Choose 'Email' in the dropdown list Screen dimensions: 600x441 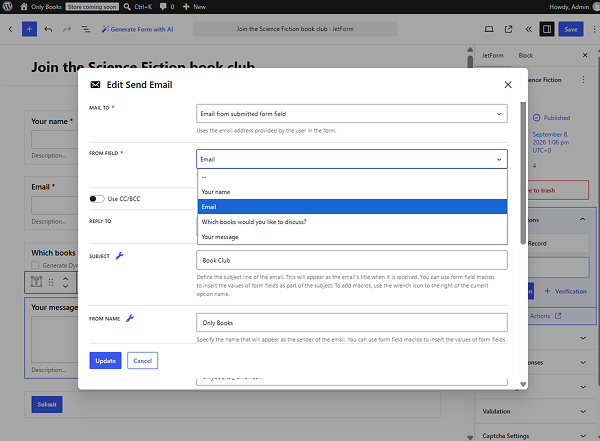pyautogui.click(x=352, y=207)
